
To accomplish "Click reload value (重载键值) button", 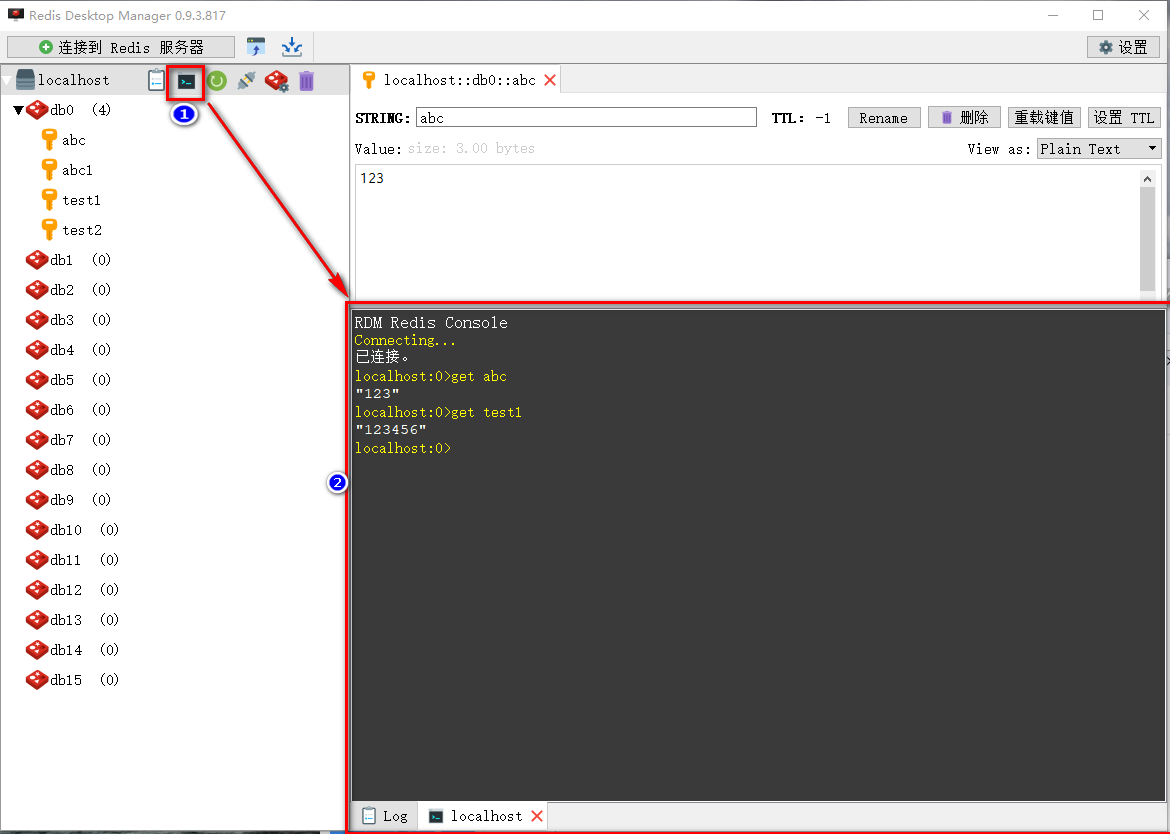I will 1044,118.
